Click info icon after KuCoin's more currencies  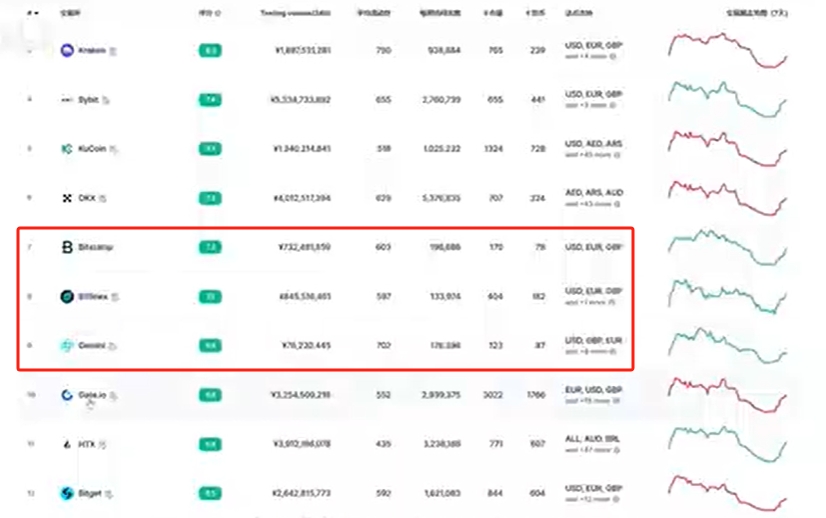[x=617, y=155]
